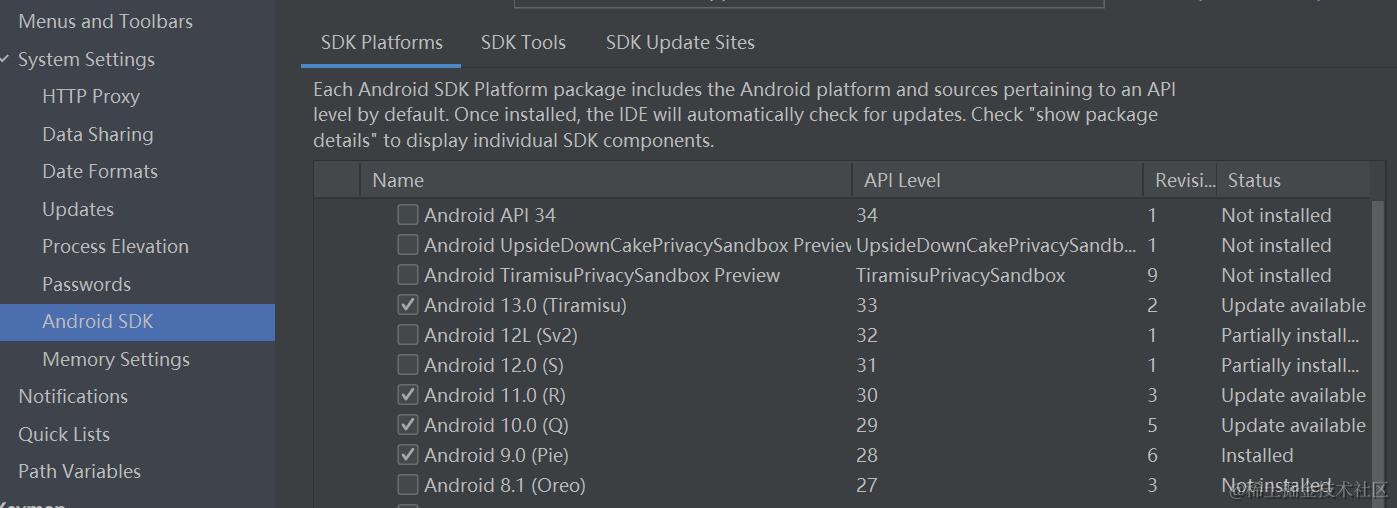Tick the Android 8.1 (Oreo) checkbox

click(x=408, y=485)
